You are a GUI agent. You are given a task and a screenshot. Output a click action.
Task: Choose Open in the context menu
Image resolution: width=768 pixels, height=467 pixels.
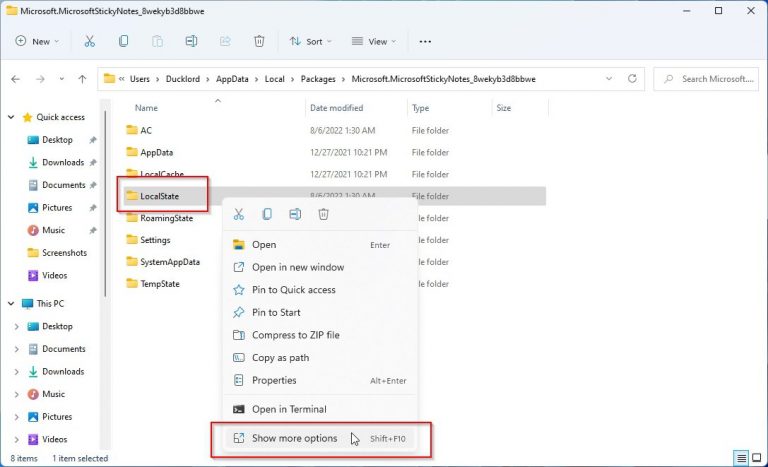point(319,245)
